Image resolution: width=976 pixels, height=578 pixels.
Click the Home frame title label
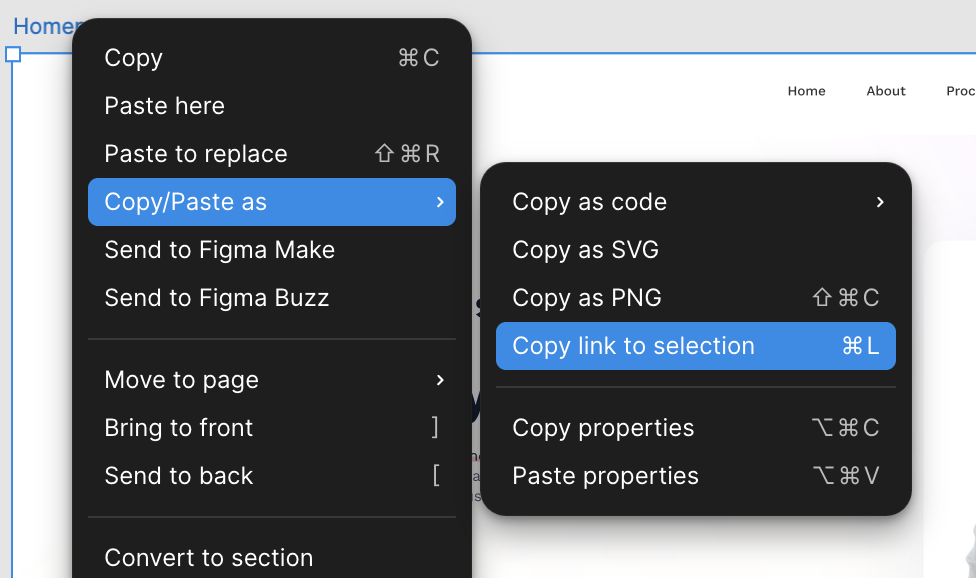(x=40, y=26)
